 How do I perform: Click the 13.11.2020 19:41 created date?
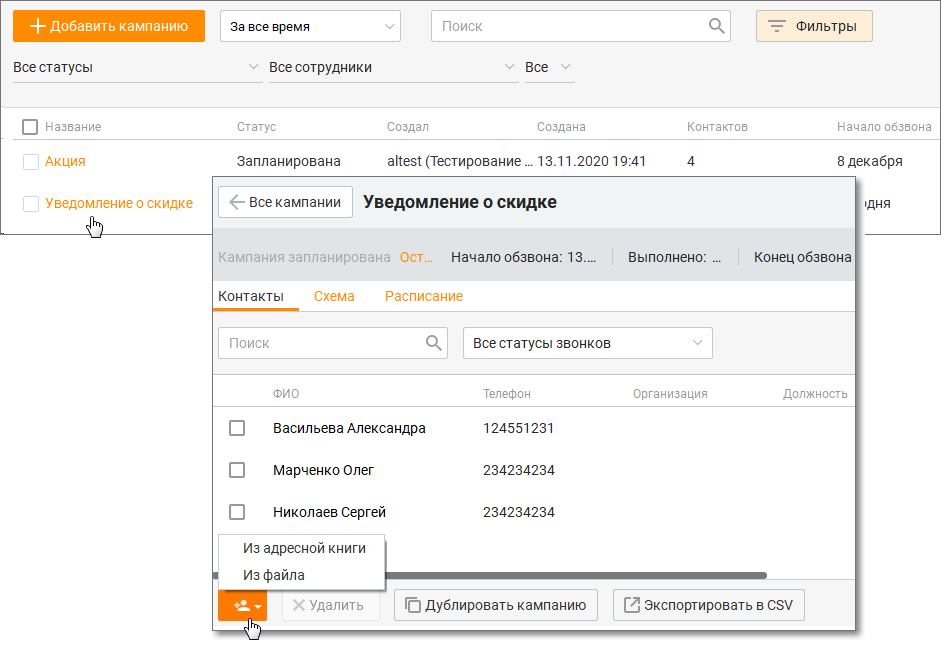tap(591, 162)
